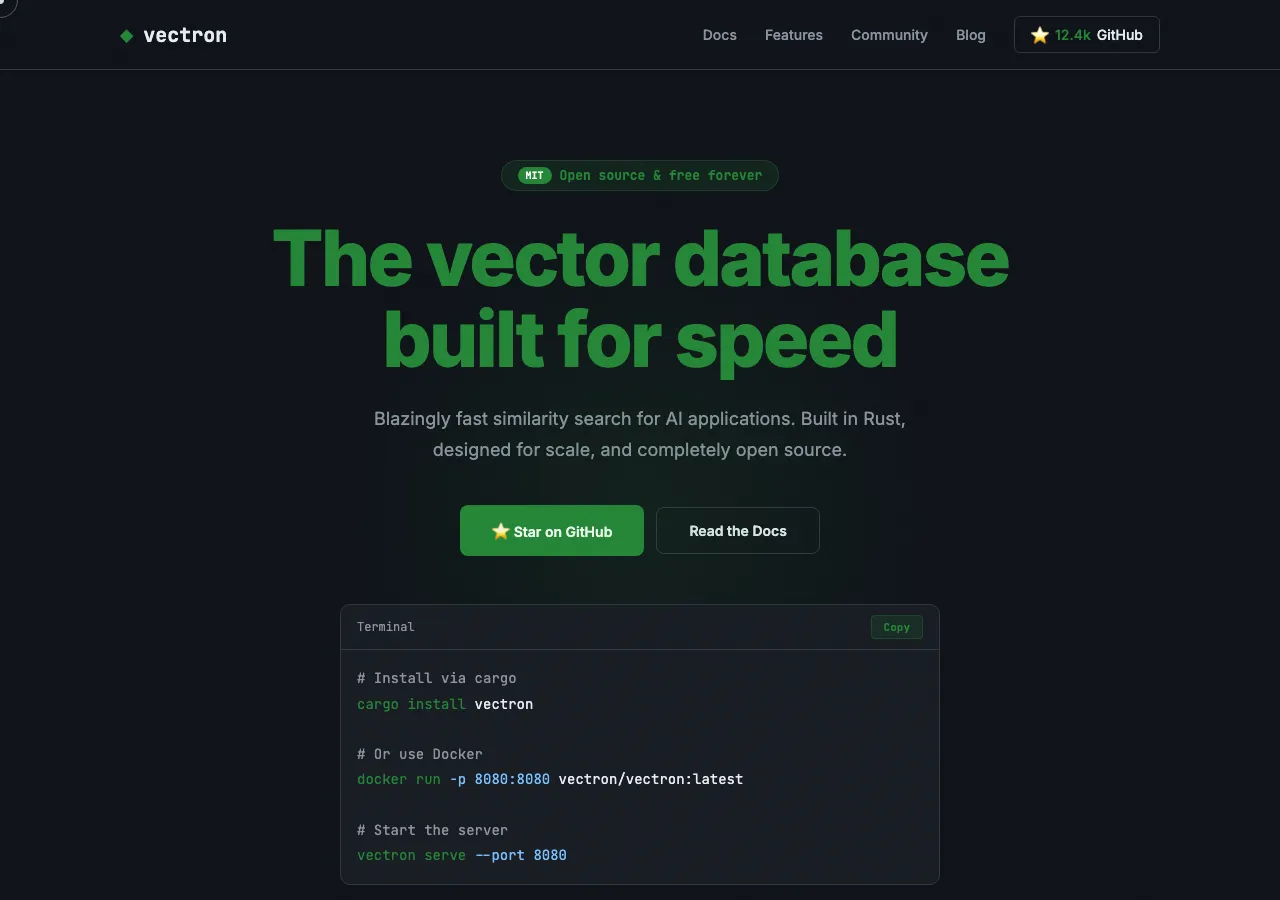1280x900 pixels.
Task: Click the 12.4k star count text
Action: tap(1072, 34)
